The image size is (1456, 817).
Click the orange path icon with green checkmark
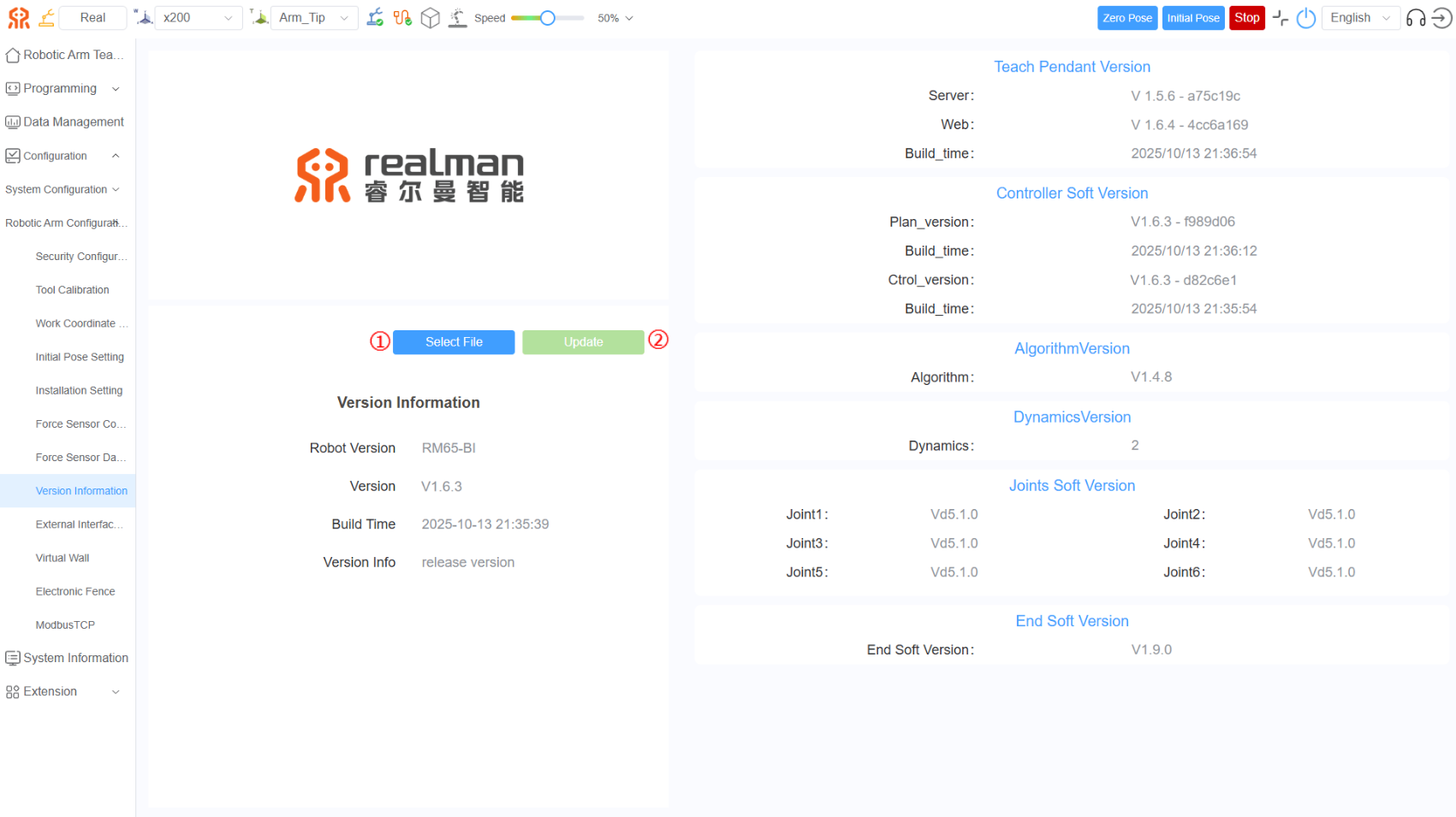pyautogui.click(x=402, y=17)
